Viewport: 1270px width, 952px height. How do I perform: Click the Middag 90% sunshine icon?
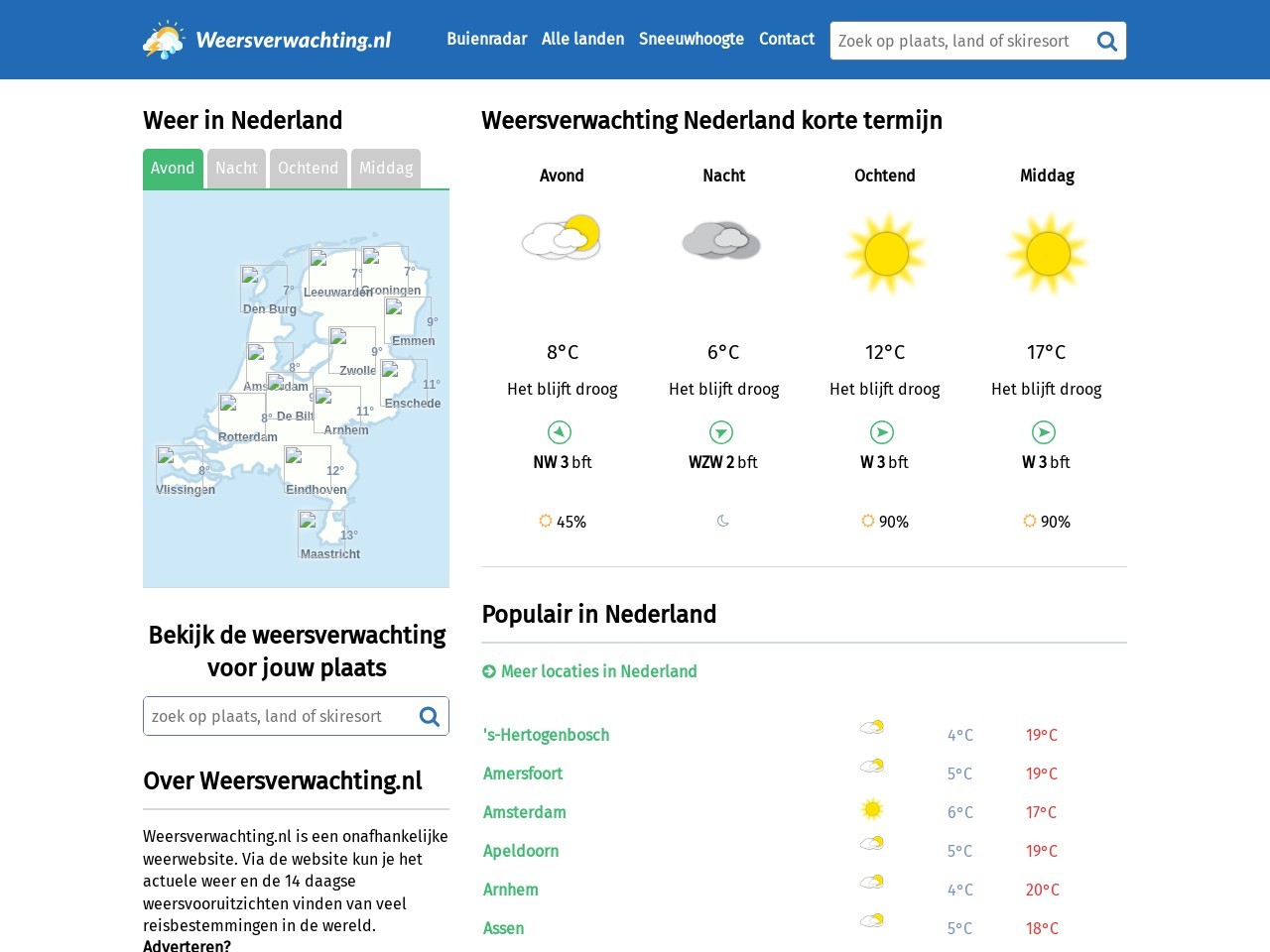click(1030, 521)
